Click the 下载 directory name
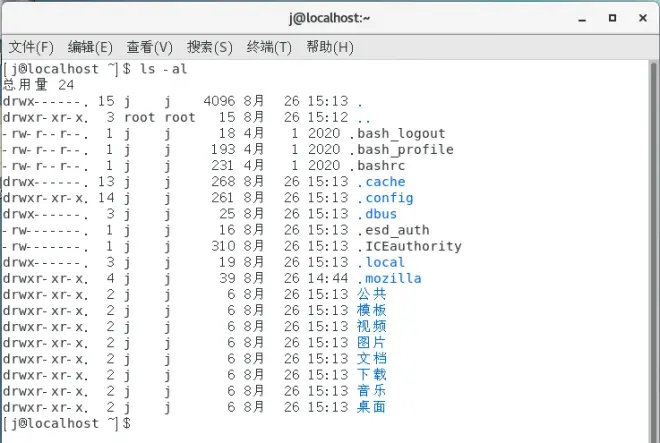Screen dimensions: 660x443 [372, 375]
